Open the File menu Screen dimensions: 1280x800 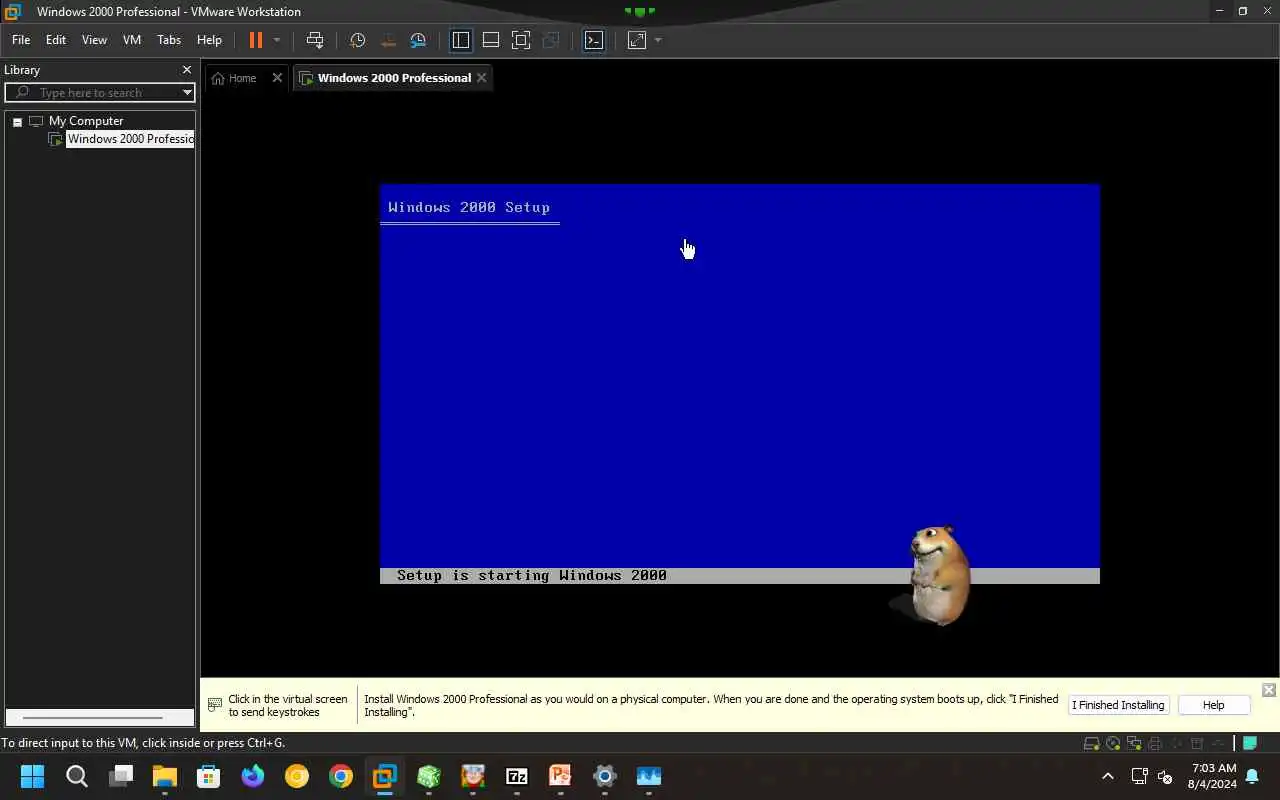pos(21,40)
